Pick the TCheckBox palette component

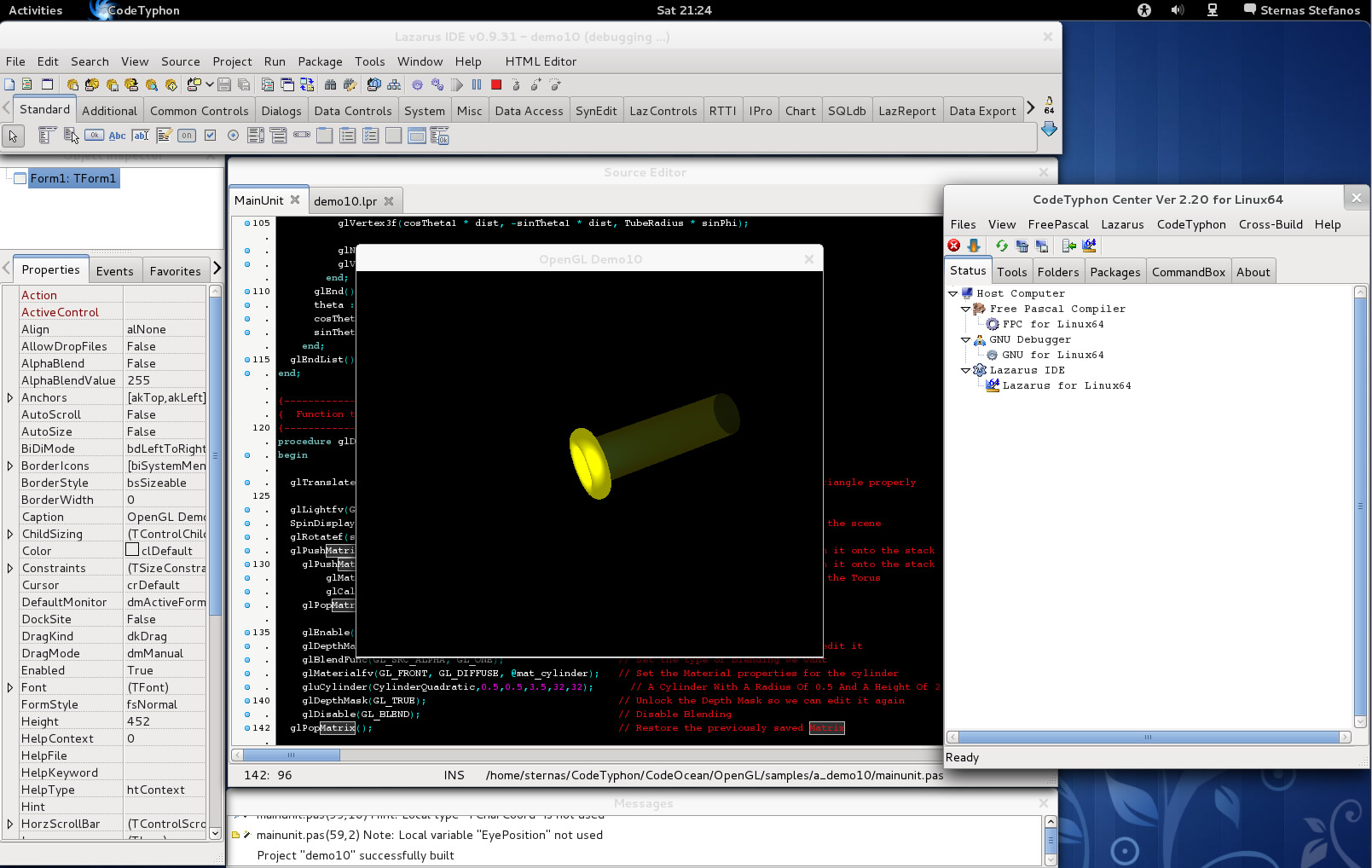tap(210, 136)
